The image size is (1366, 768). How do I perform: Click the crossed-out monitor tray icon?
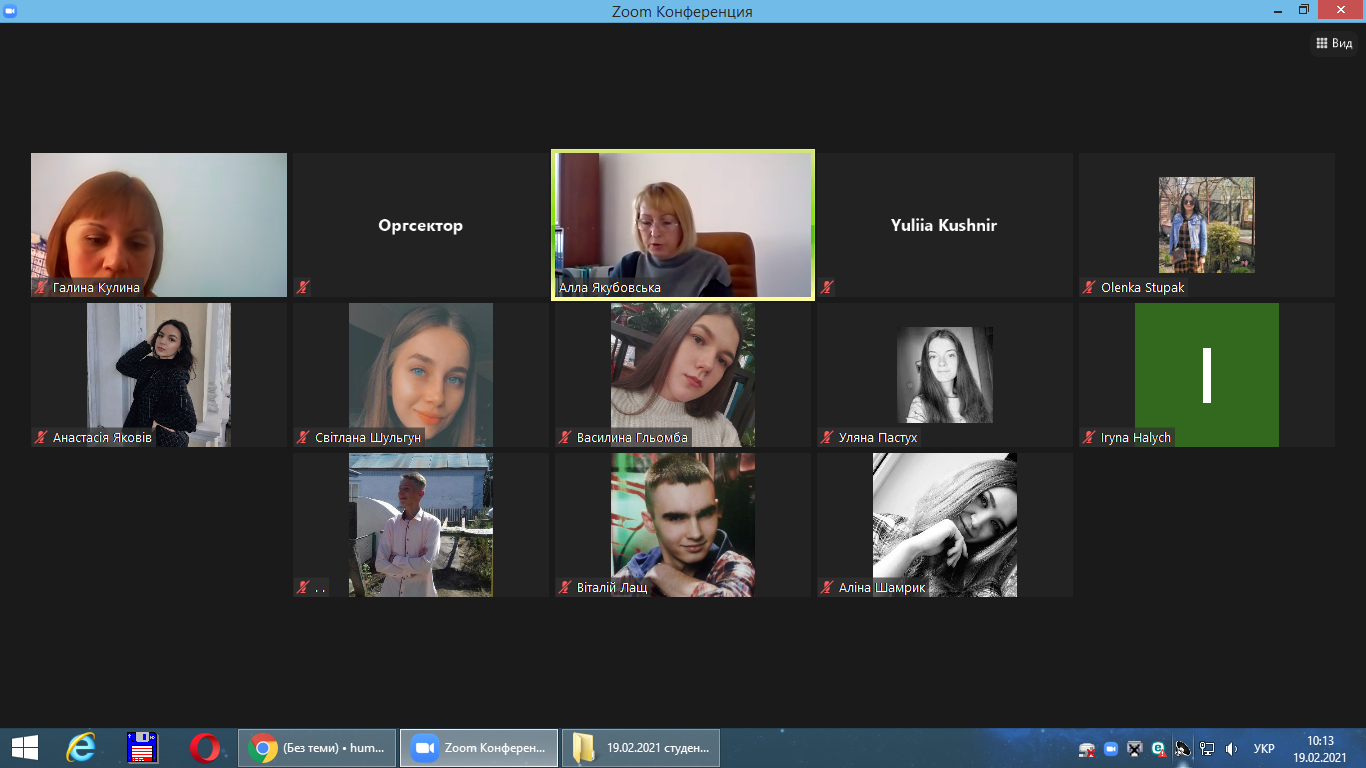[1135, 749]
